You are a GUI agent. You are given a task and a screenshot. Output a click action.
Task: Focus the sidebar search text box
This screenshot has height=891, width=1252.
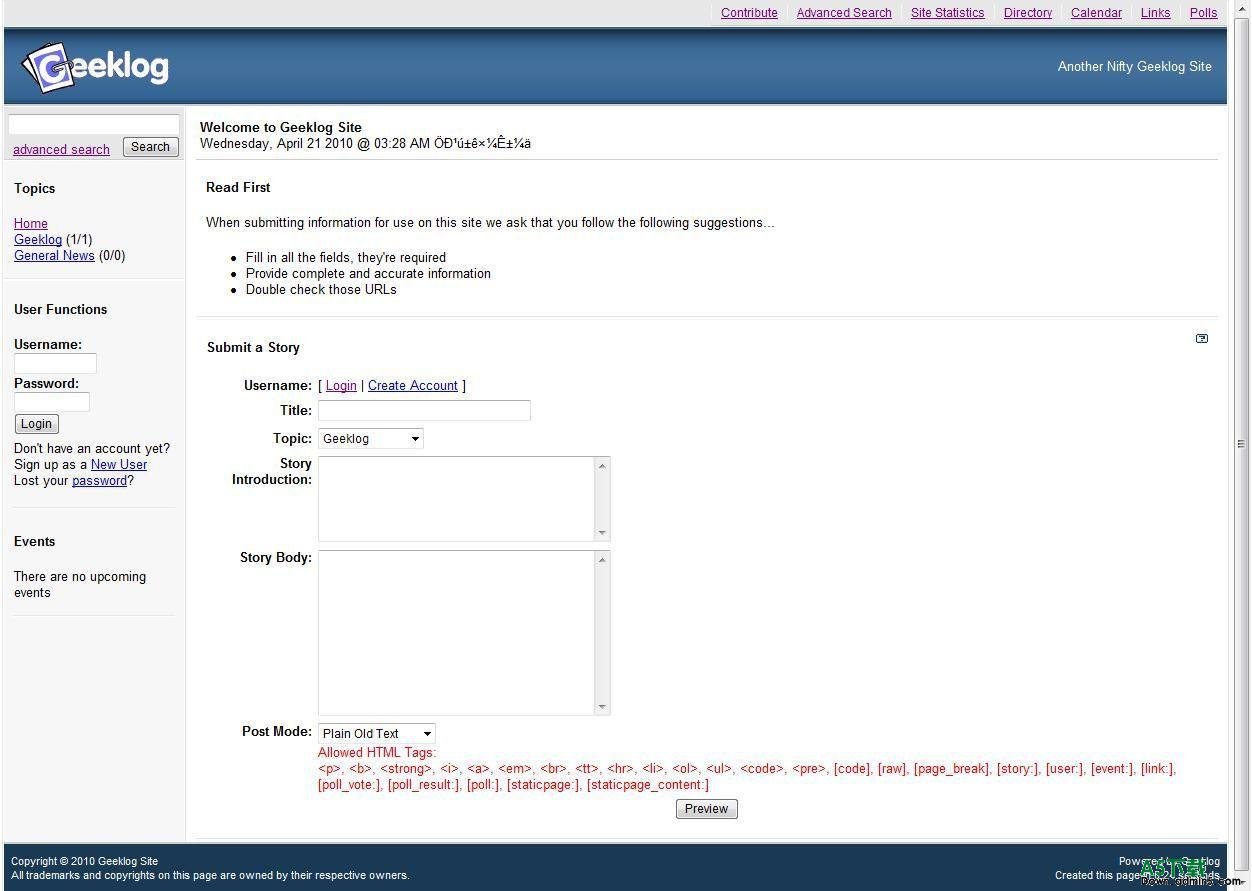[x=94, y=125]
